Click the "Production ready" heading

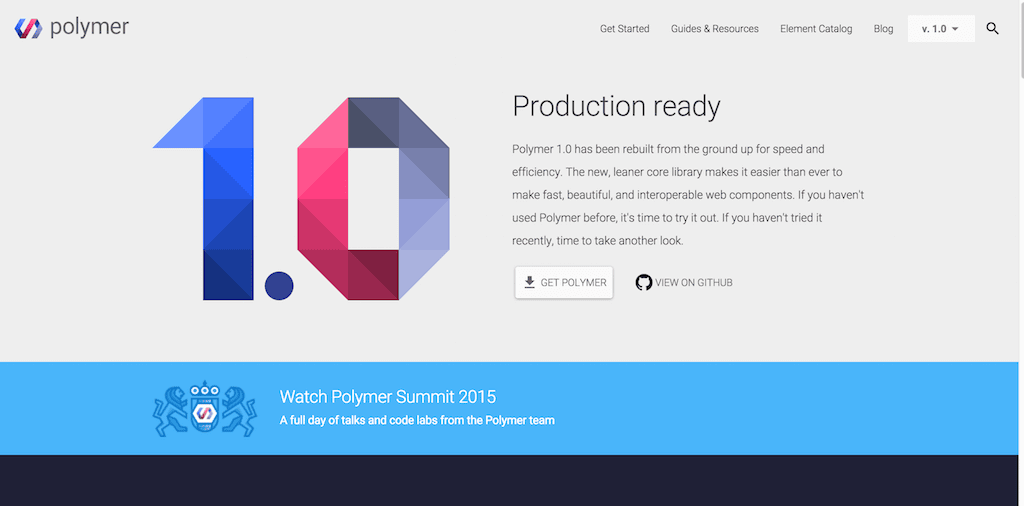pyautogui.click(x=616, y=106)
